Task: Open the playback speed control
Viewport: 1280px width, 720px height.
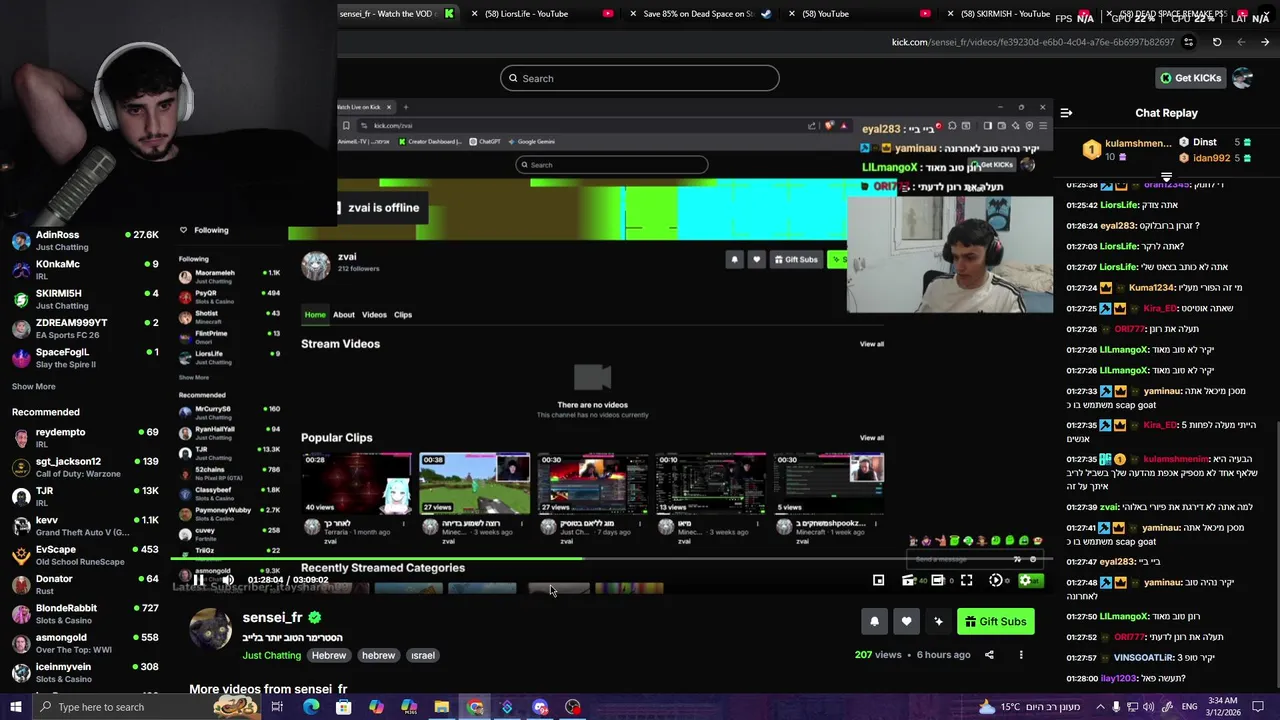Action: [995, 580]
